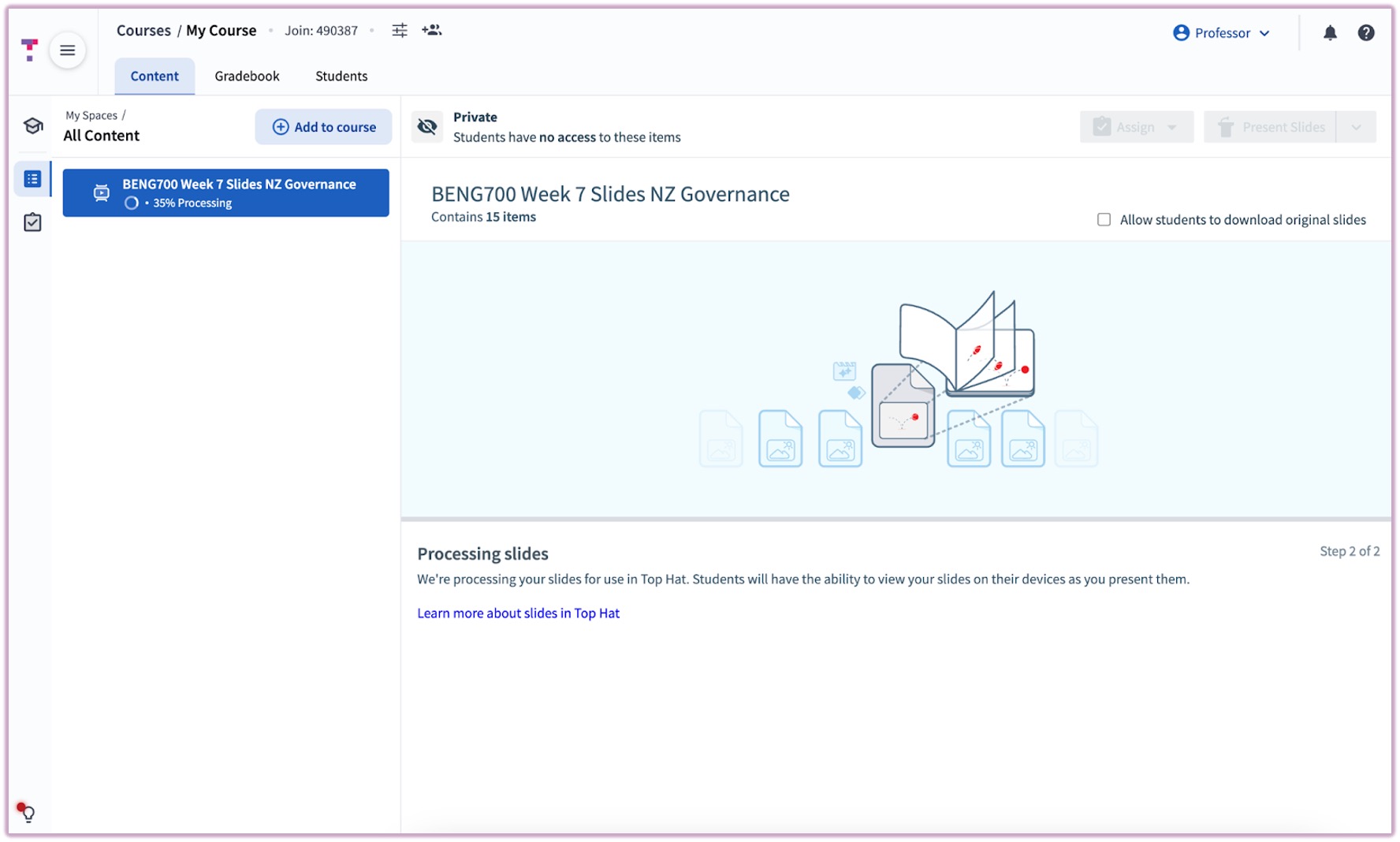Enable allow students to download slides
This screenshot has width=1400, height=842.
1104,220
